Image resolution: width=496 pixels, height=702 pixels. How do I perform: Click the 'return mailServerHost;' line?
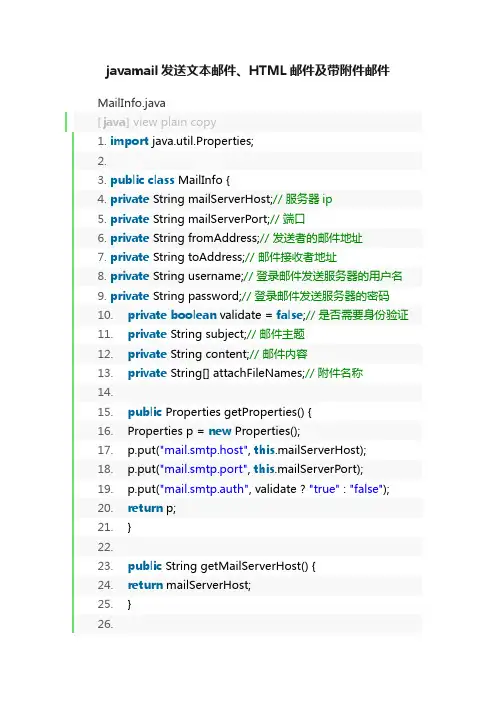189,585
